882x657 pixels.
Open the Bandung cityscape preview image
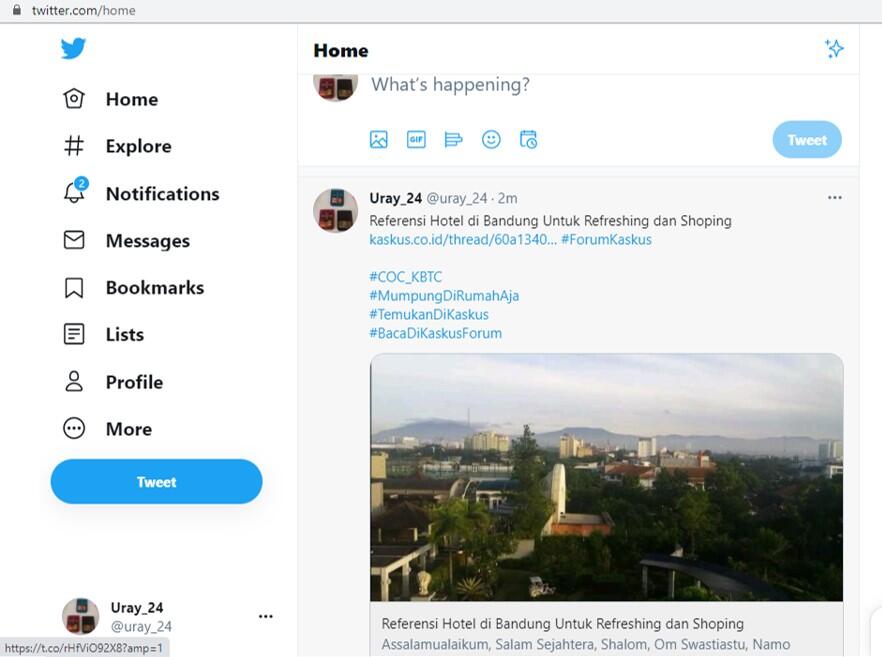[606, 477]
